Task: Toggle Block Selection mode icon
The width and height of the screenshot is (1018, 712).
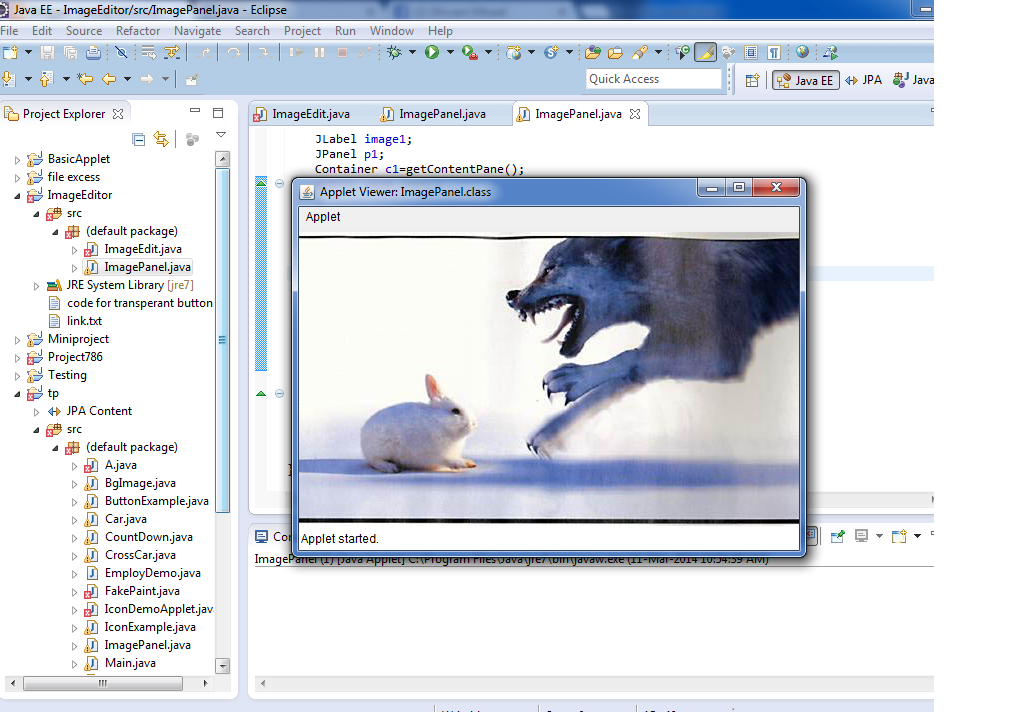Action: pos(751,53)
